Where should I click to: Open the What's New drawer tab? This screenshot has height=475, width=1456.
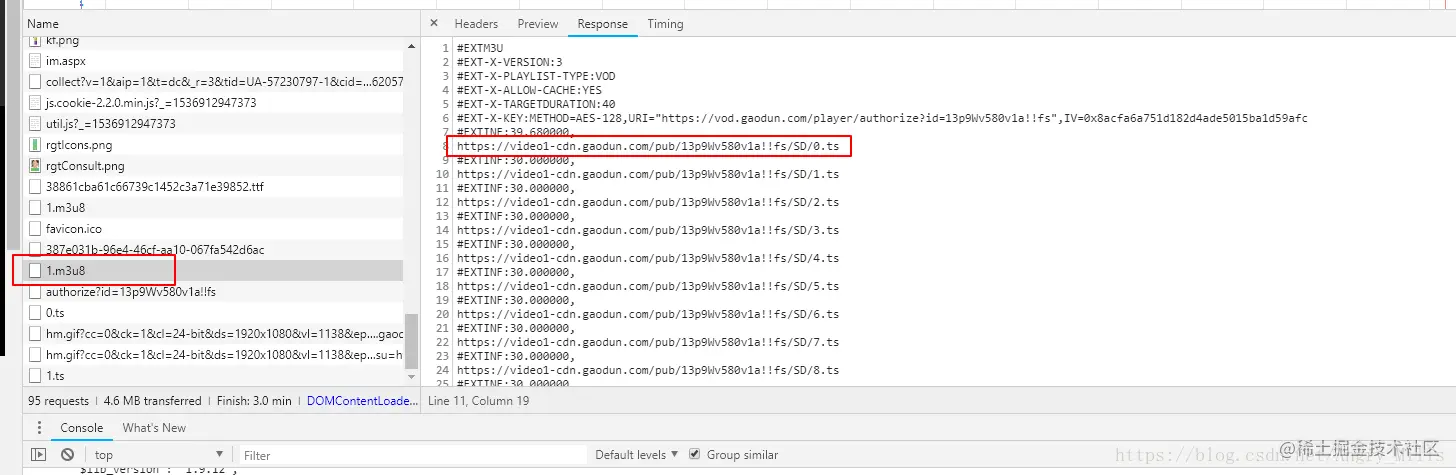(x=154, y=428)
